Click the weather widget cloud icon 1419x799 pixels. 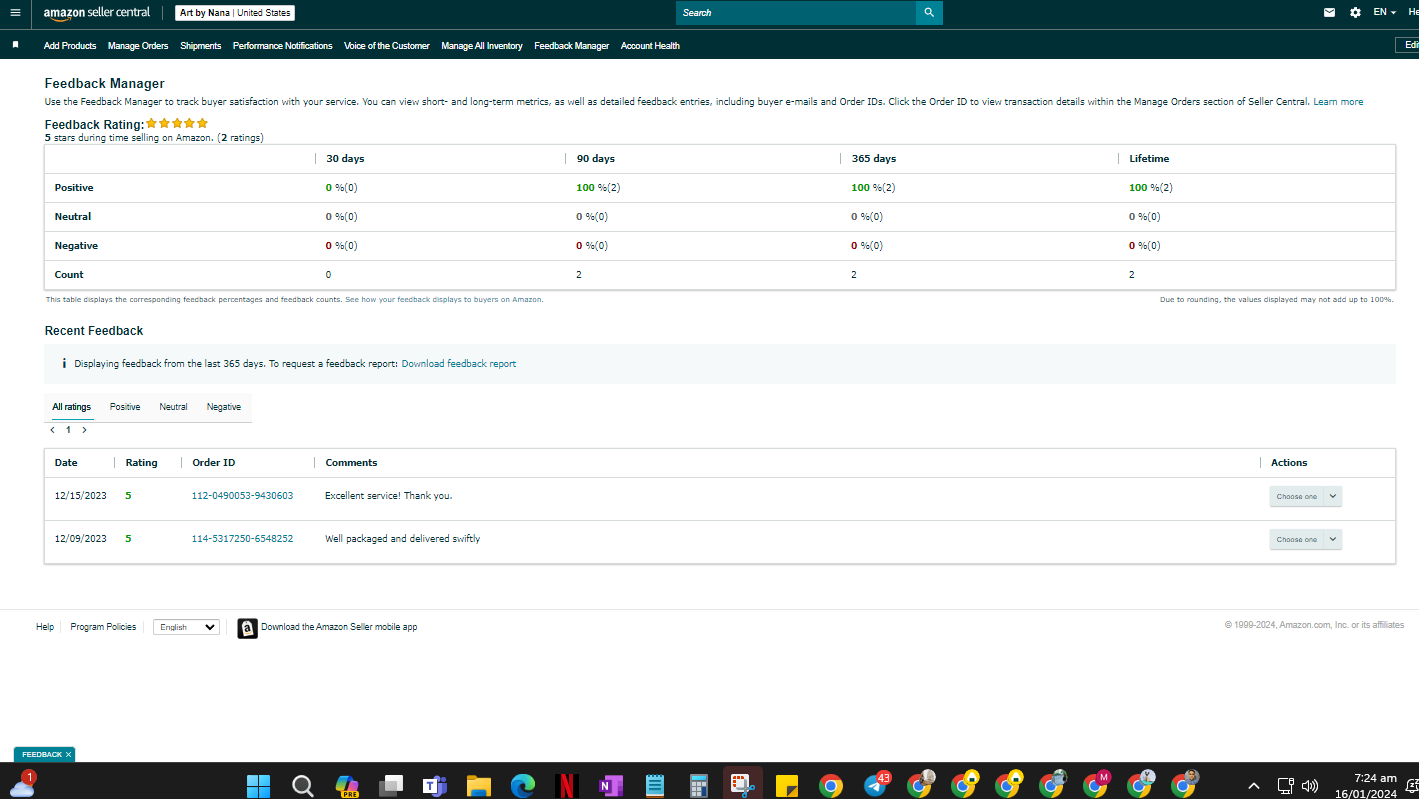click(22, 784)
